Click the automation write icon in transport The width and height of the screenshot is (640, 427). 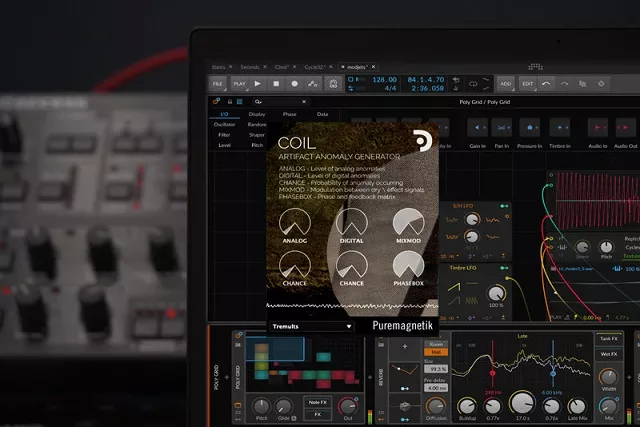[313, 84]
